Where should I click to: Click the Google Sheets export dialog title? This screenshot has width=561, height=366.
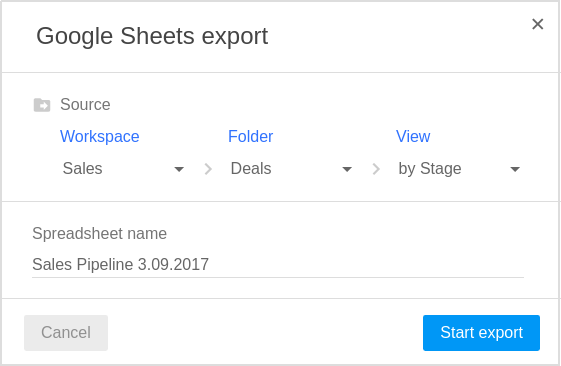(152, 36)
